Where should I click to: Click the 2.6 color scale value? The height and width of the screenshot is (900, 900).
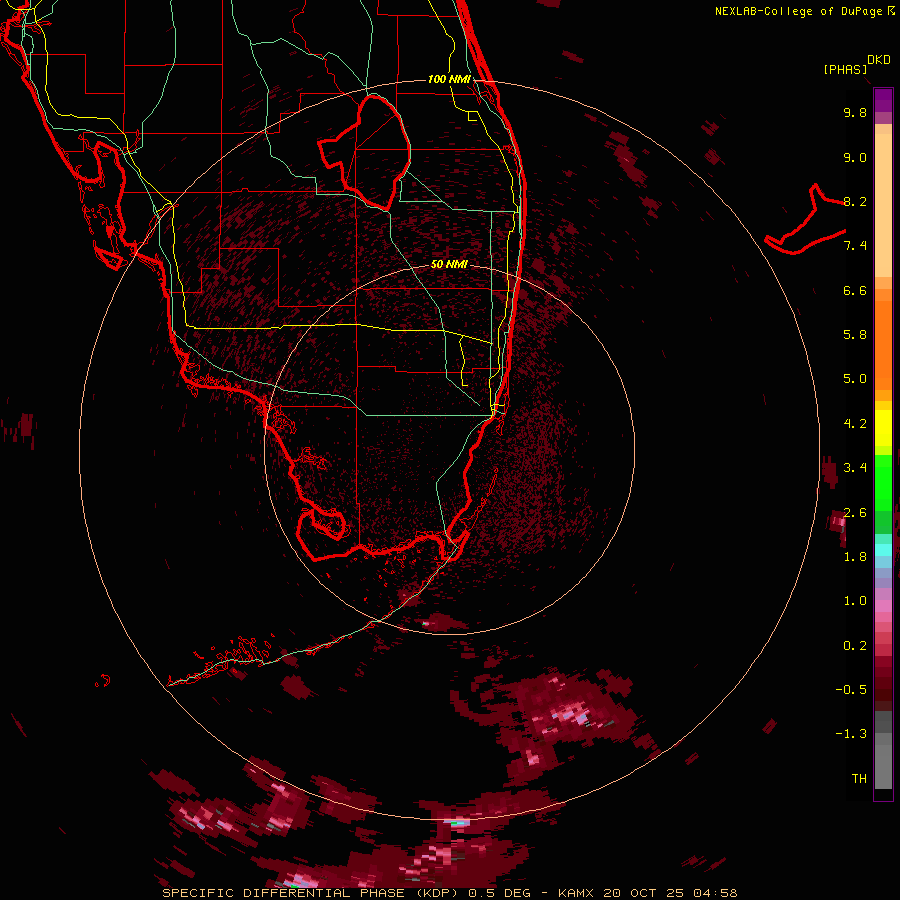pos(855,513)
